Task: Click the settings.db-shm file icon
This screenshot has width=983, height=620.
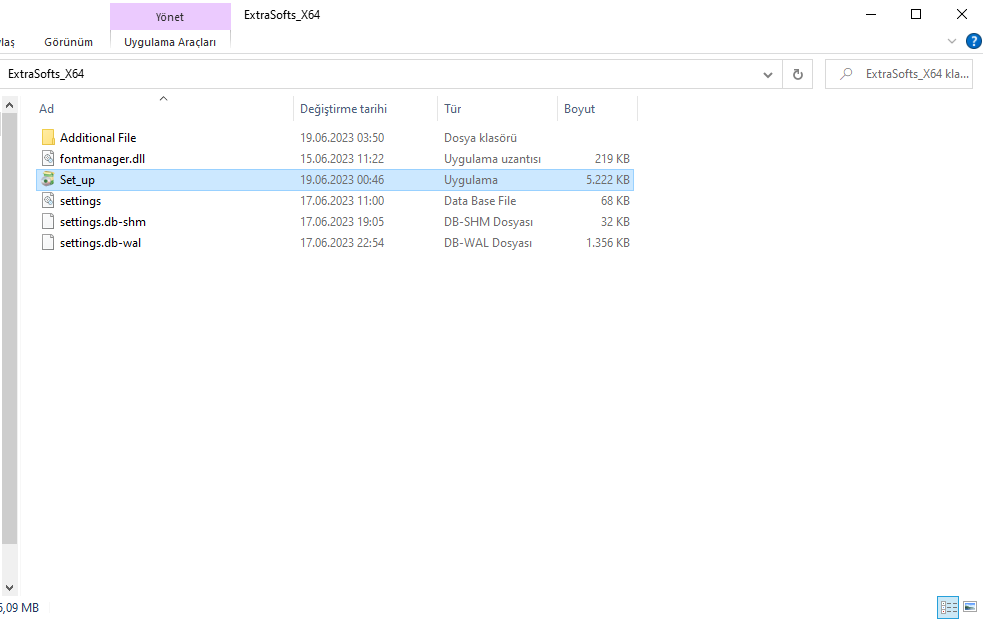Action: (x=48, y=221)
